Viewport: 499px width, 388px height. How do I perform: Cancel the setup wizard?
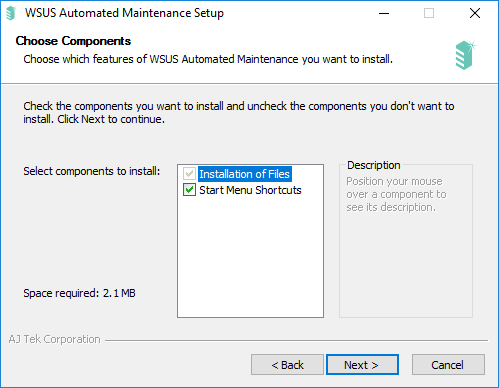click(x=448, y=365)
